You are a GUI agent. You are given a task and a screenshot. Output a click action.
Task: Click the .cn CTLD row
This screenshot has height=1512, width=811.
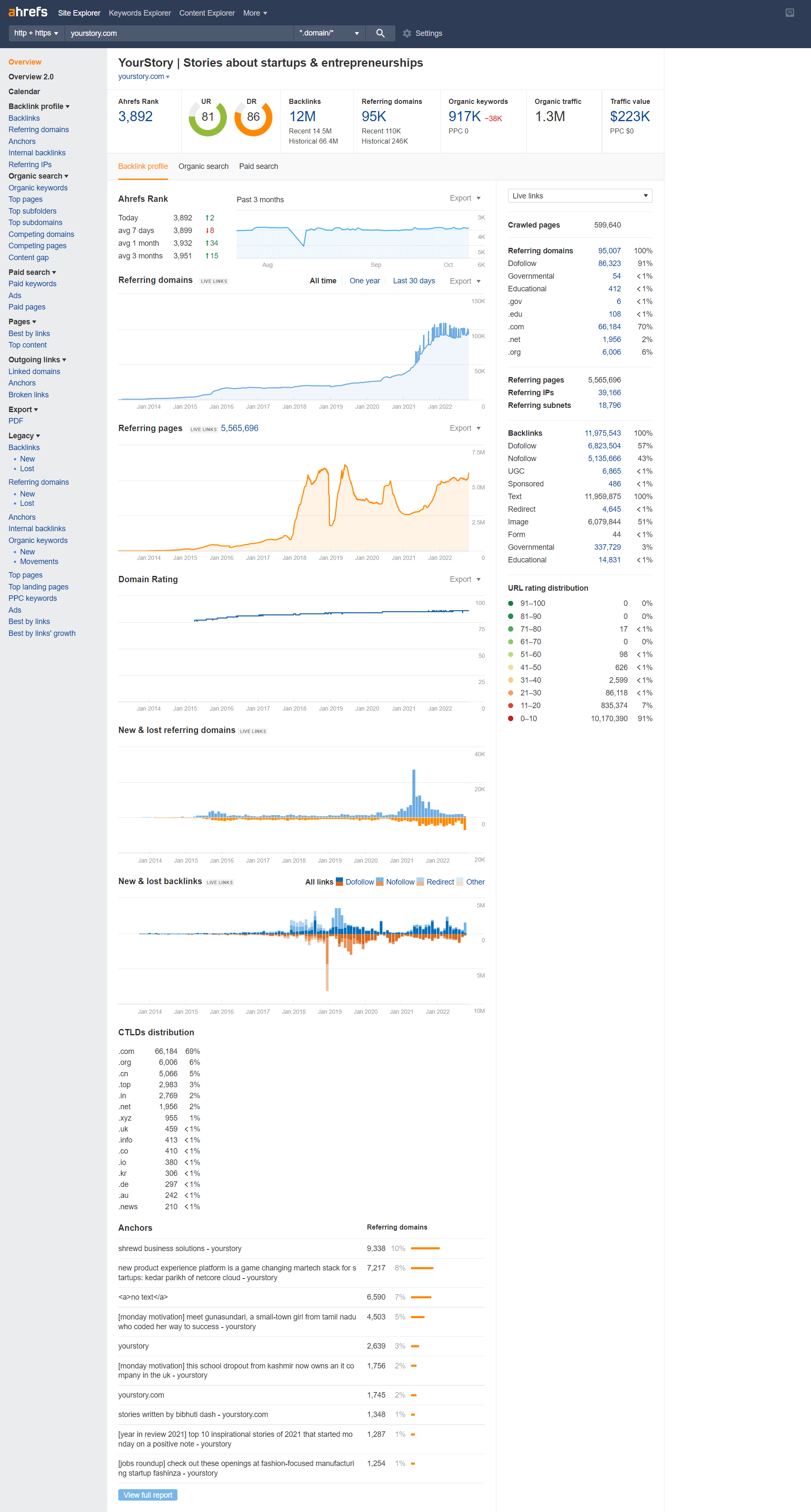(159, 1074)
